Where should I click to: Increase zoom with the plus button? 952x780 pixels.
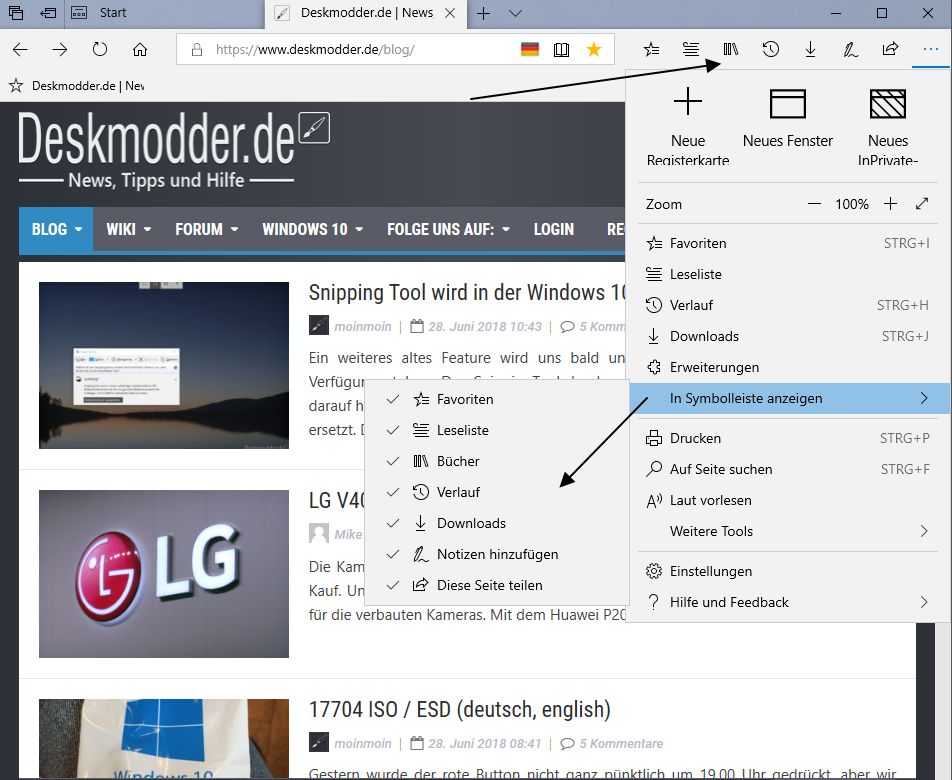click(x=890, y=204)
